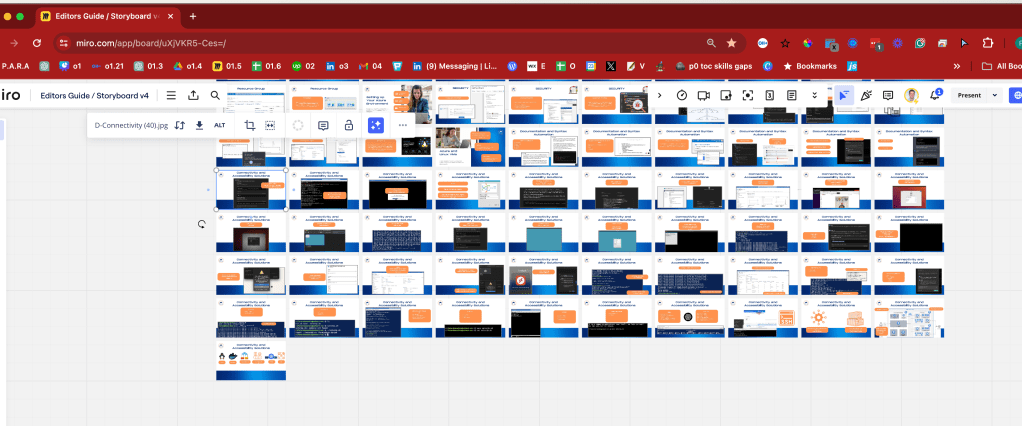The width and height of the screenshot is (1022, 426).
Task: Click the rotate handle below selected image
Action: coord(202,224)
